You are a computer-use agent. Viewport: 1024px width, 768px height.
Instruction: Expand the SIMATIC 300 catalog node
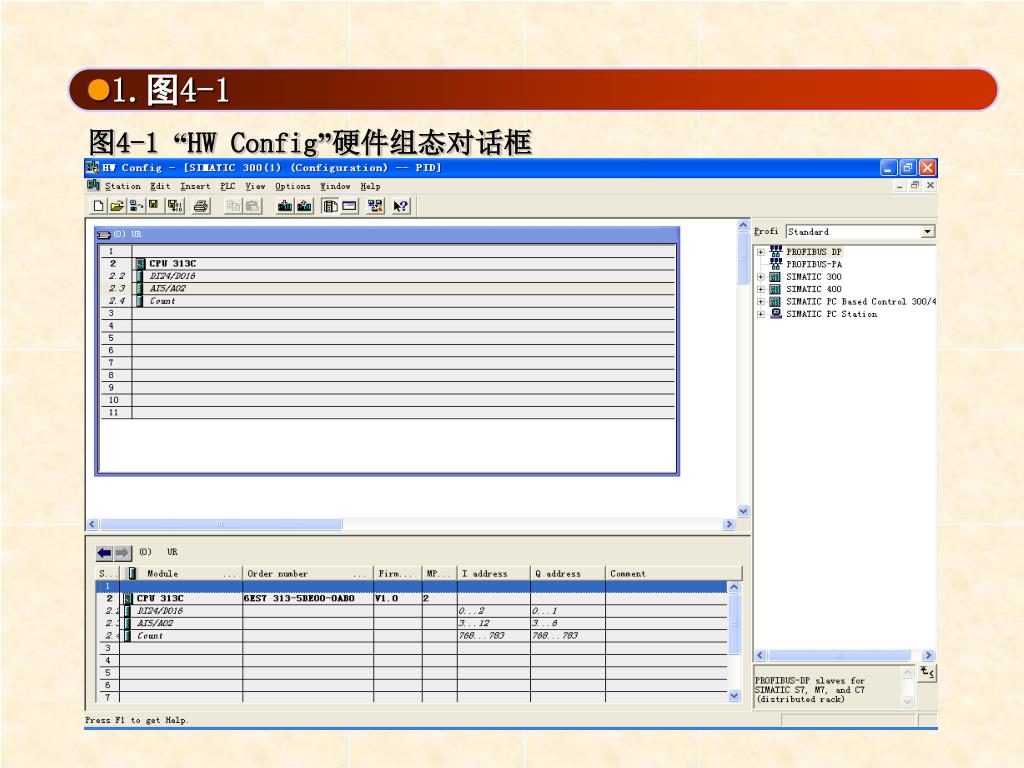pos(761,277)
